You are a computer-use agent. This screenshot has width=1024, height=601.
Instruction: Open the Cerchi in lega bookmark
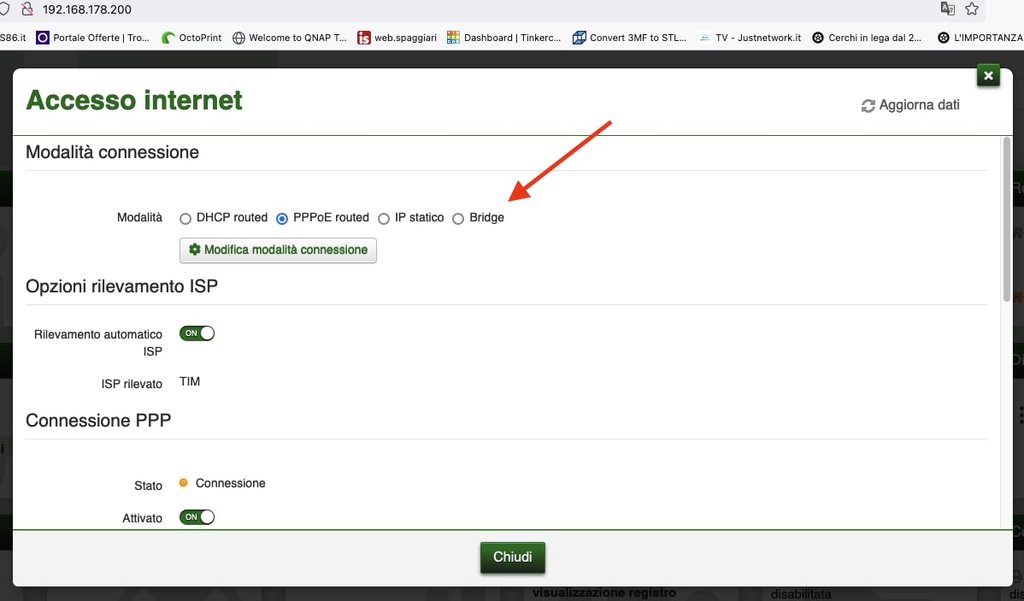[867, 38]
